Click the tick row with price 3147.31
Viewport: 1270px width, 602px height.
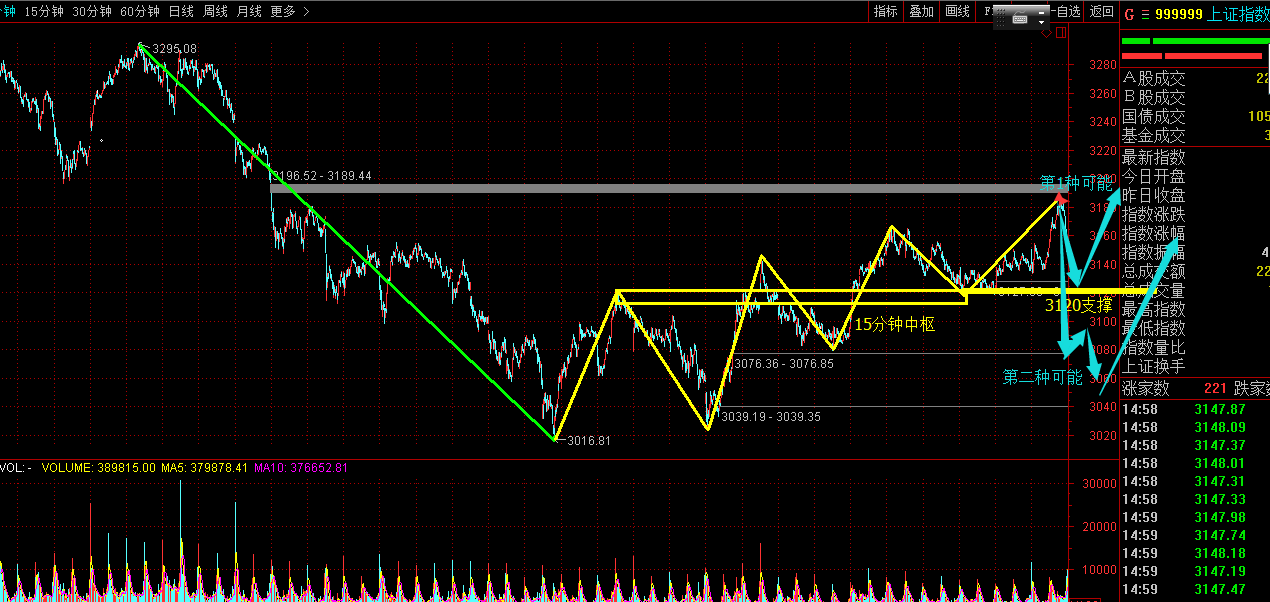[x=1195, y=481]
